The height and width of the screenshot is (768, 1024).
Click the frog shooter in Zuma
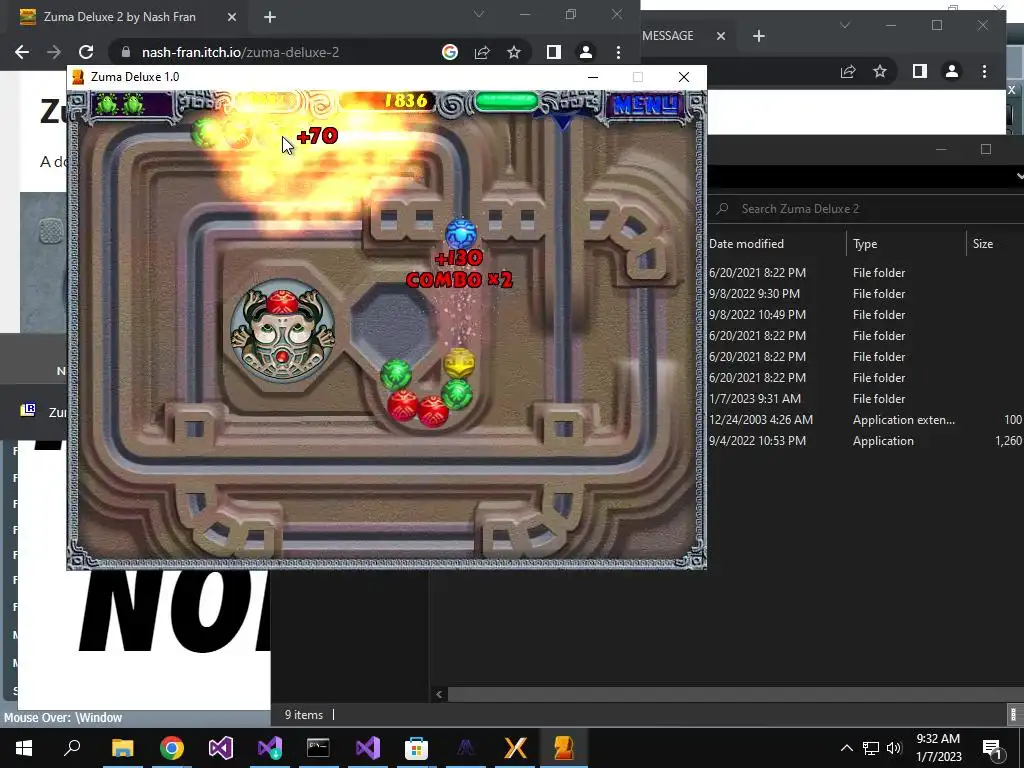click(283, 331)
